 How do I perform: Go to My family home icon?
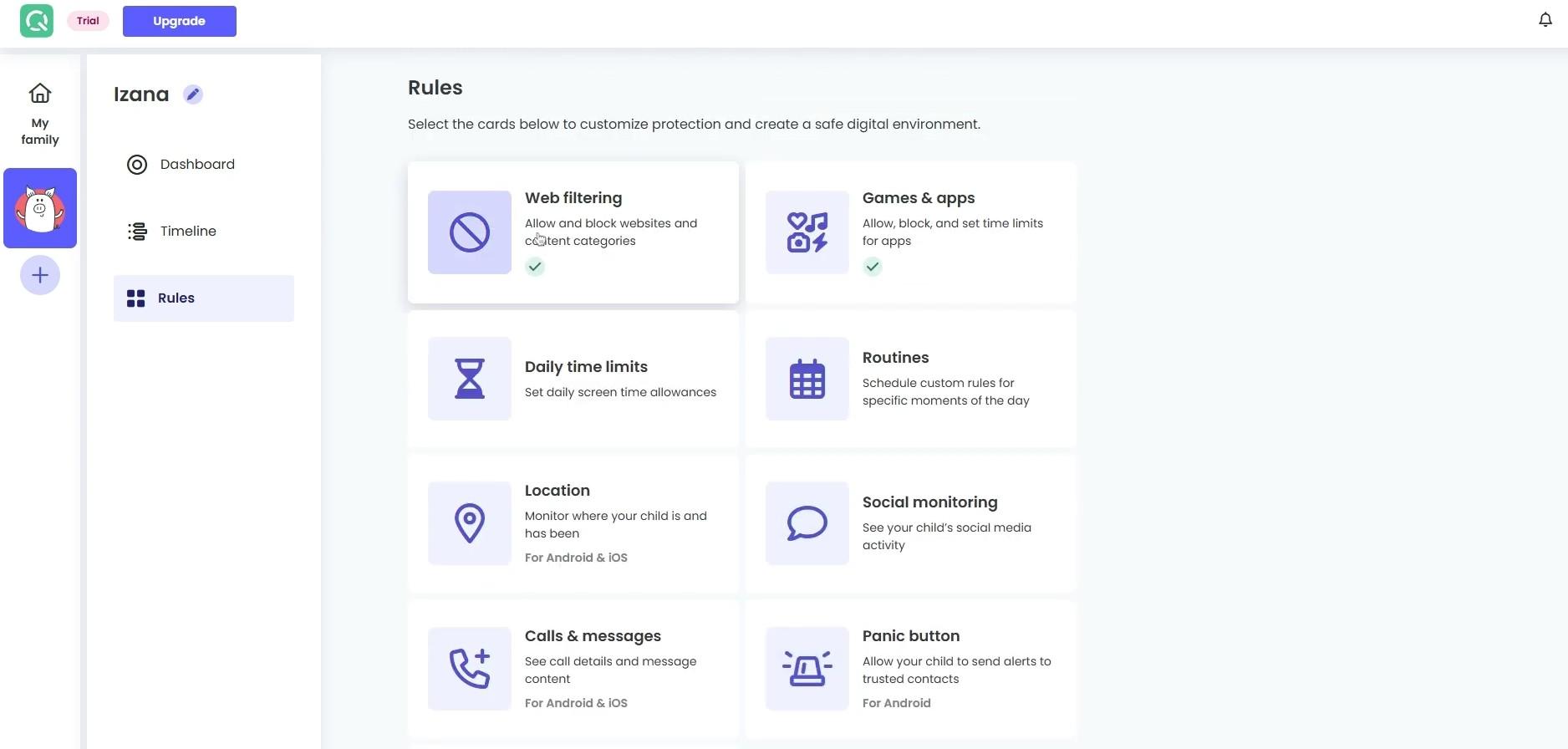pos(40,93)
